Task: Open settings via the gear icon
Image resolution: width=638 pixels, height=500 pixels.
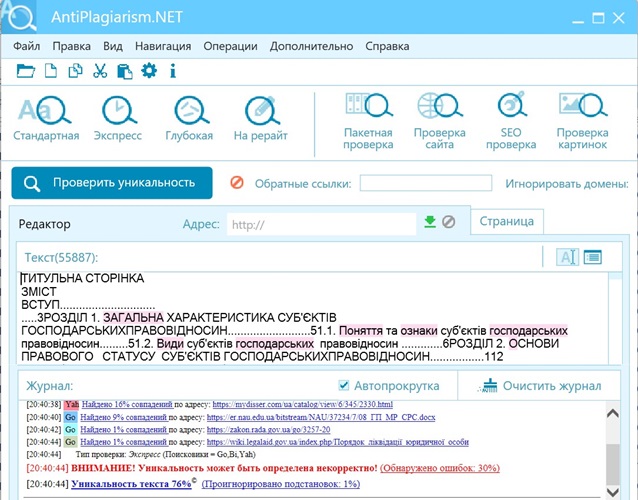Action: pyautogui.click(x=149, y=71)
